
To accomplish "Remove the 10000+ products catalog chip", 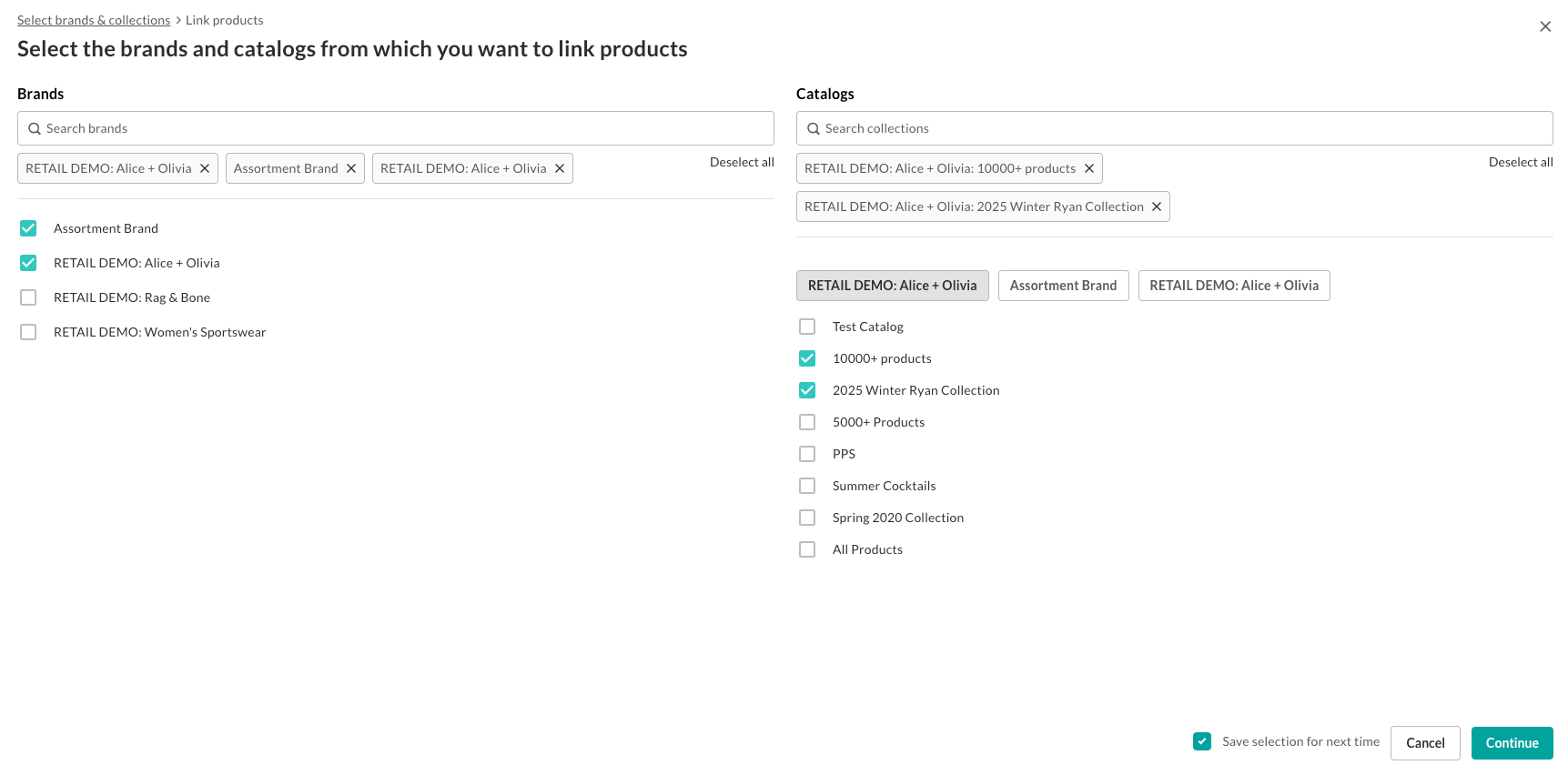I will click(x=1088, y=168).
